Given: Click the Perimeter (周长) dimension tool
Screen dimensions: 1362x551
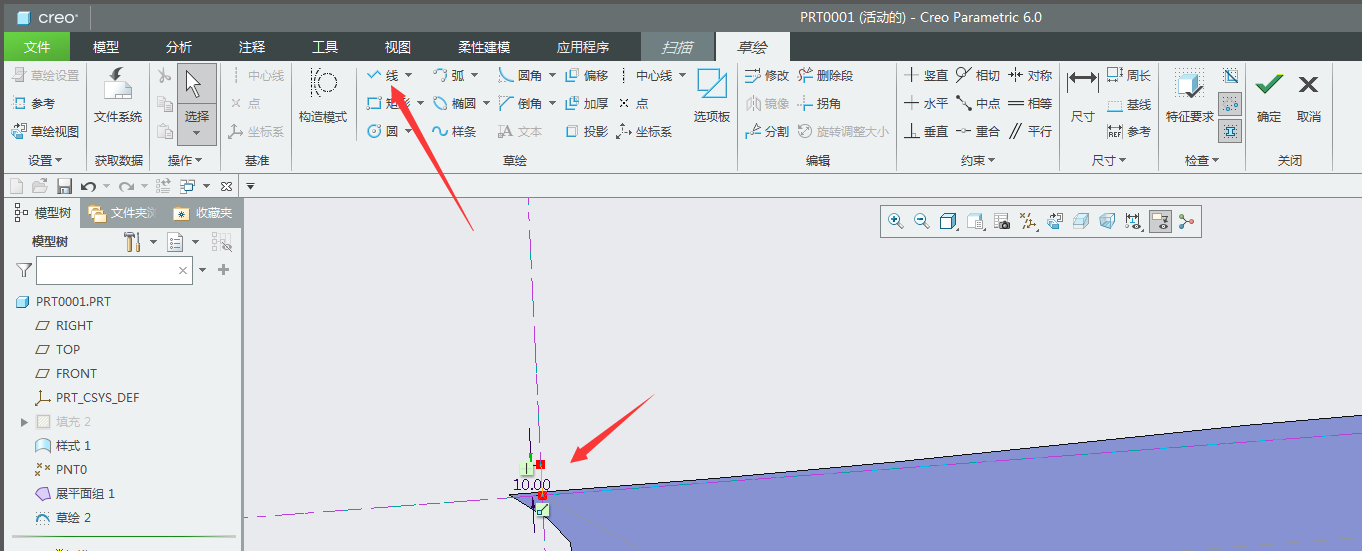Looking at the screenshot, I should pos(1129,75).
